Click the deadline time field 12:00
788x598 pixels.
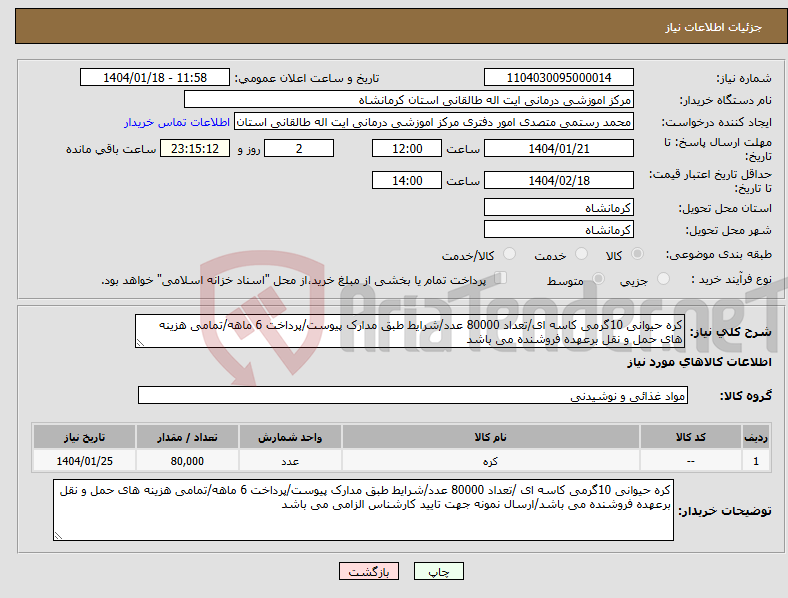(x=407, y=149)
